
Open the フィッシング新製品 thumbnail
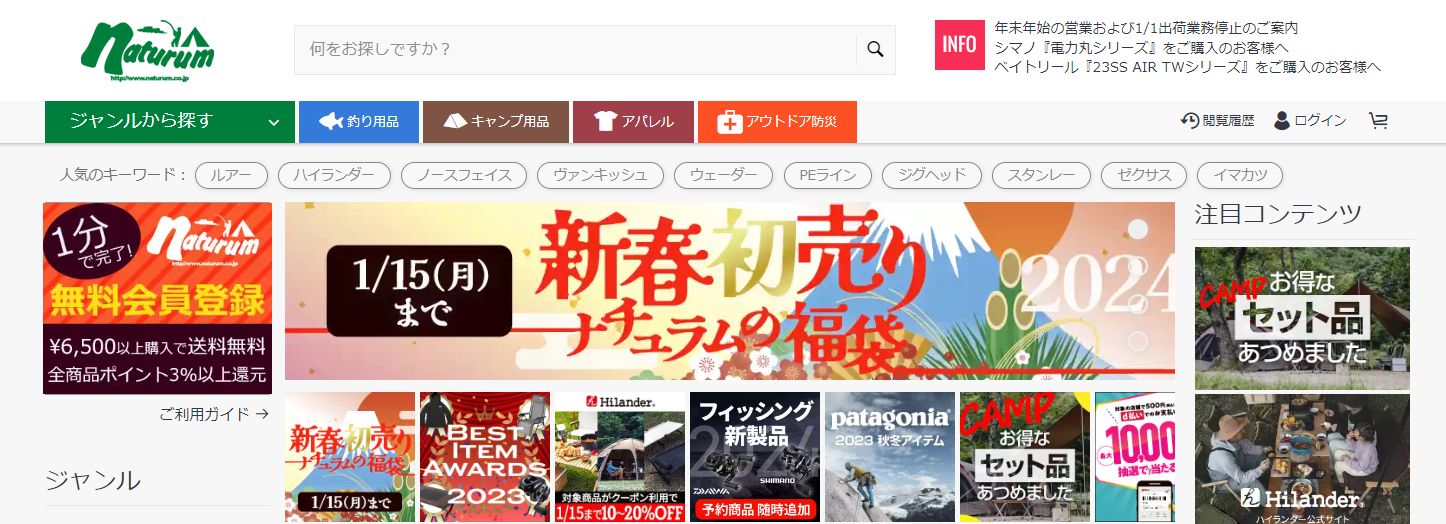coord(755,457)
